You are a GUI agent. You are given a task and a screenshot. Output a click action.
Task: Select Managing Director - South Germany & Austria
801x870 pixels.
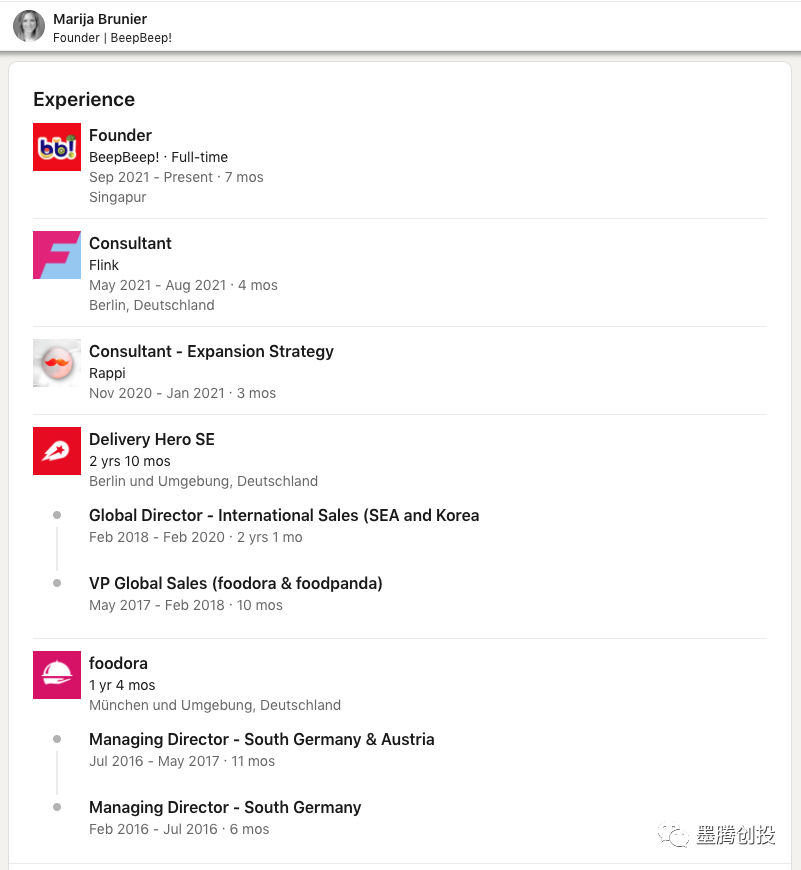(x=262, y=739)
